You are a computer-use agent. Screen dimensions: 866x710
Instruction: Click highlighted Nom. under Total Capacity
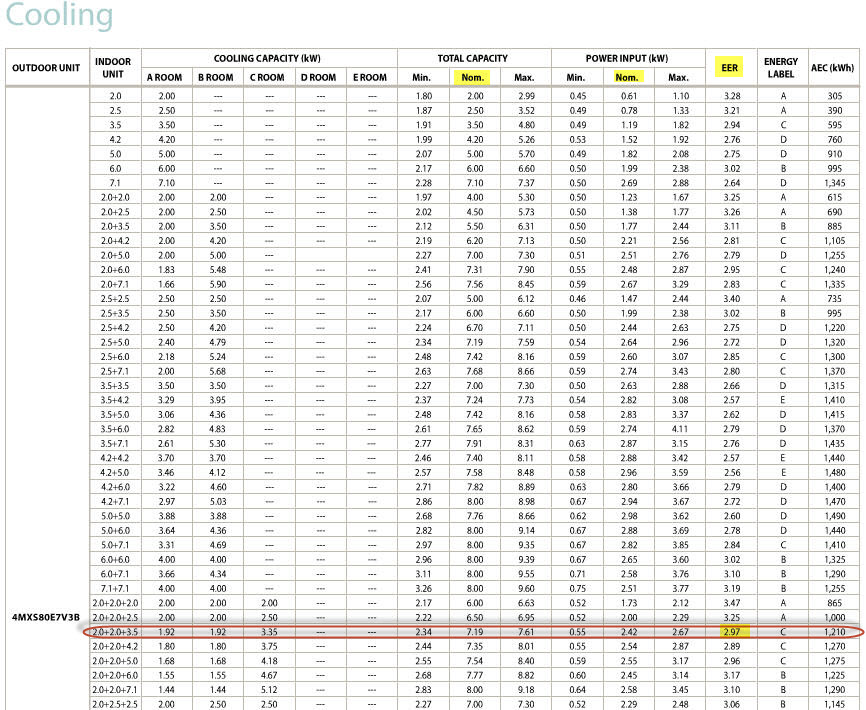[472, 78]
